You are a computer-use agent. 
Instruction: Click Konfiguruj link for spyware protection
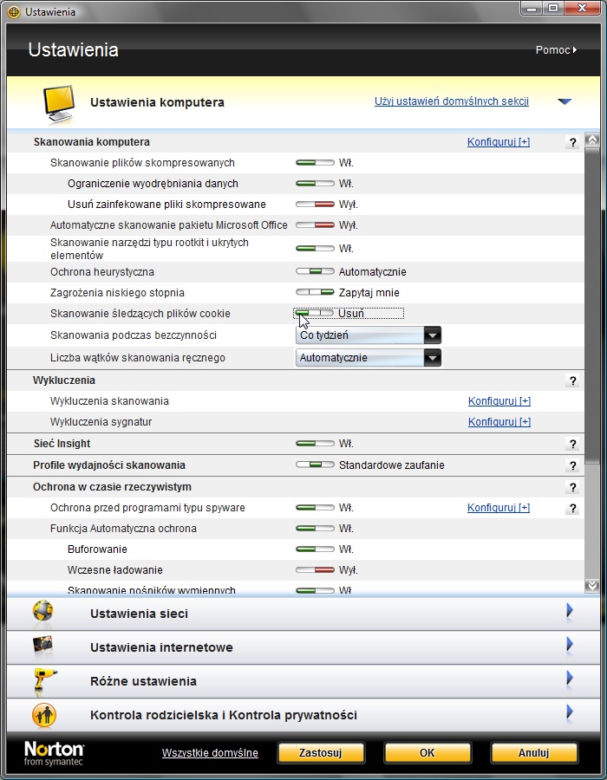[x=499, y=508]
